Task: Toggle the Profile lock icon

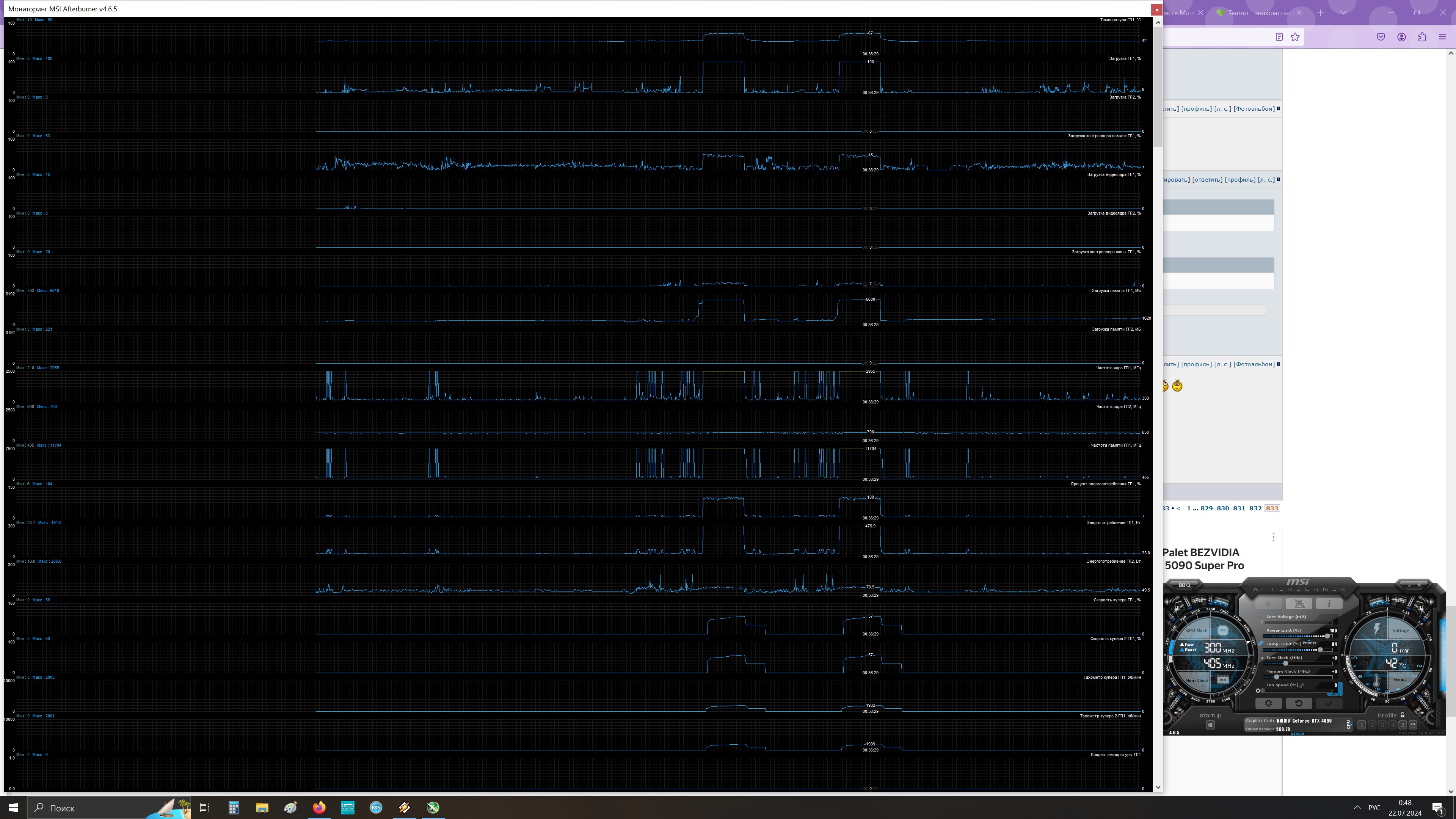Action: [x=1402, y=715]
